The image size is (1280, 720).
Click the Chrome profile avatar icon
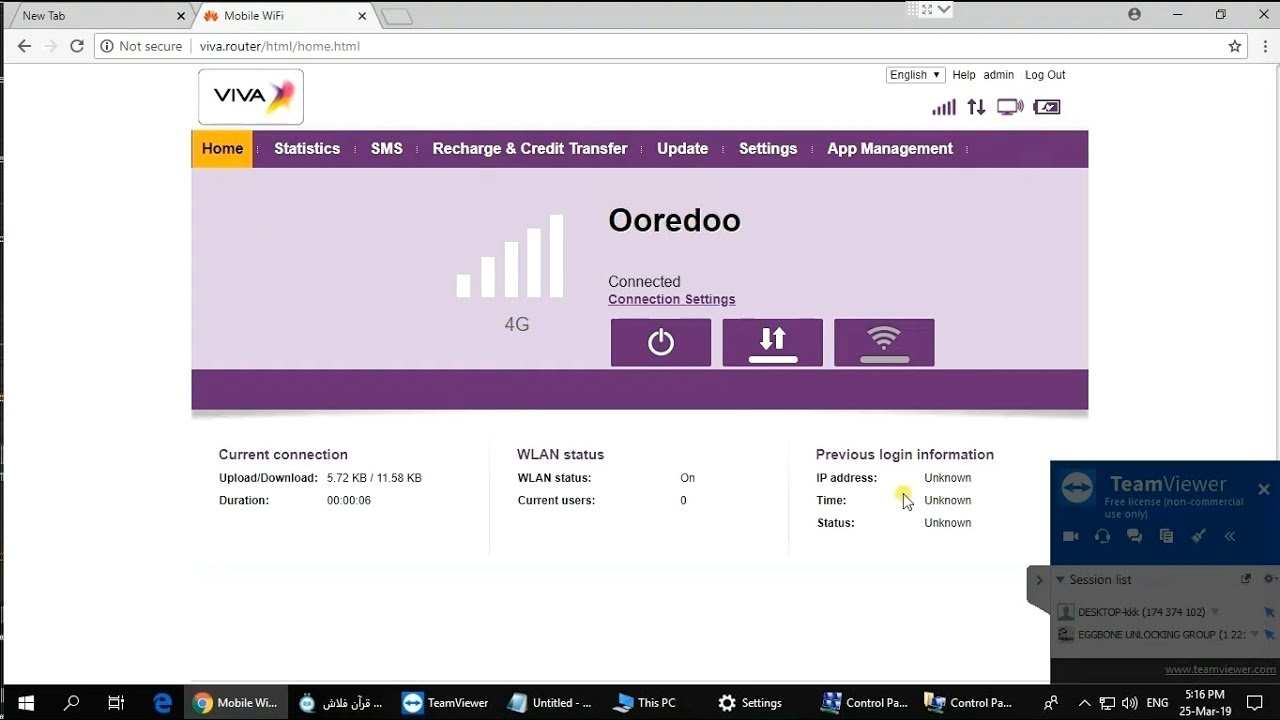click(1134, 15)
